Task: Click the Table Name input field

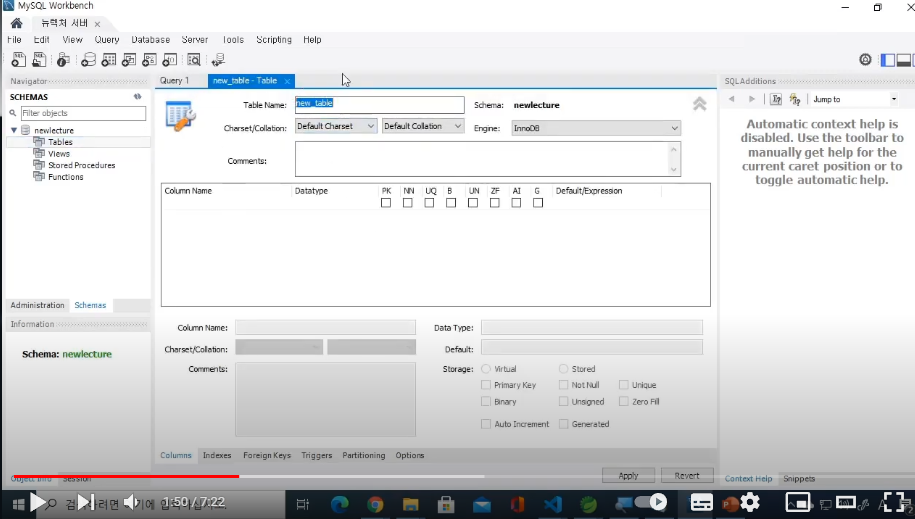Action: 379,105
